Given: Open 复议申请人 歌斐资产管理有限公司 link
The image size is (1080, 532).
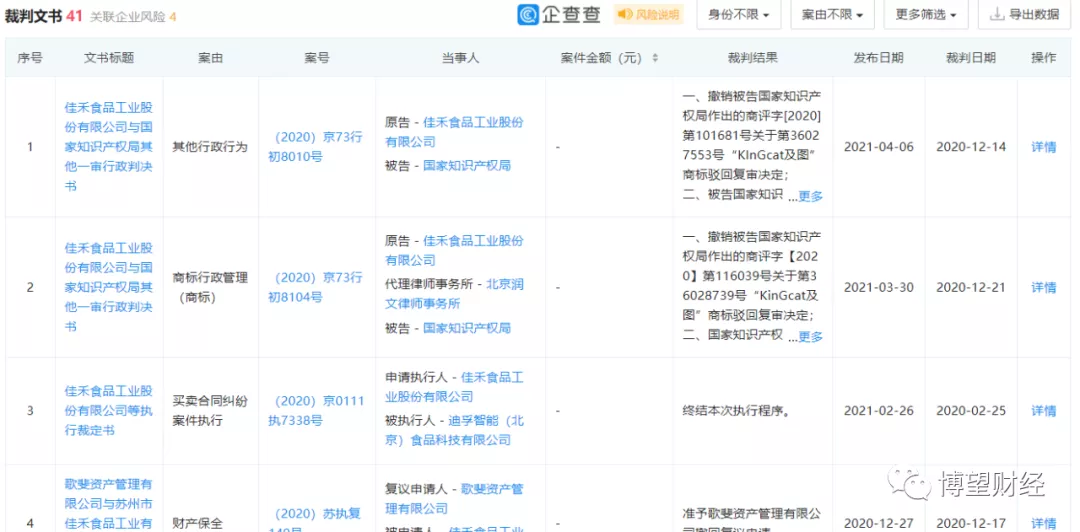Looking at the screenshot, I should [455, 499].
